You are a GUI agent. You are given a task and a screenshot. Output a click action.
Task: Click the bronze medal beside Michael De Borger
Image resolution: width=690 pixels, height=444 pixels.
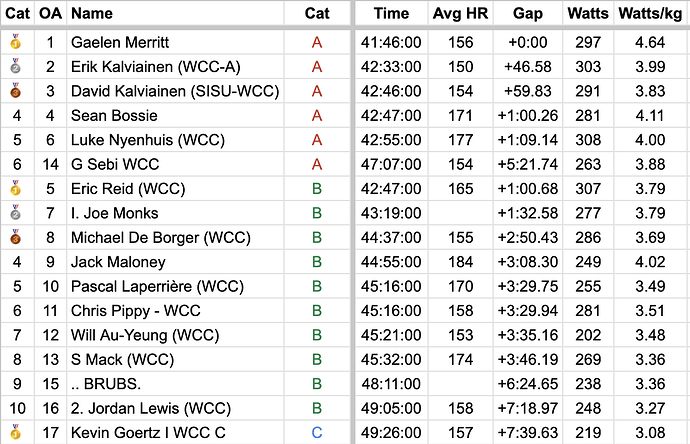click(x=15, y=238)
